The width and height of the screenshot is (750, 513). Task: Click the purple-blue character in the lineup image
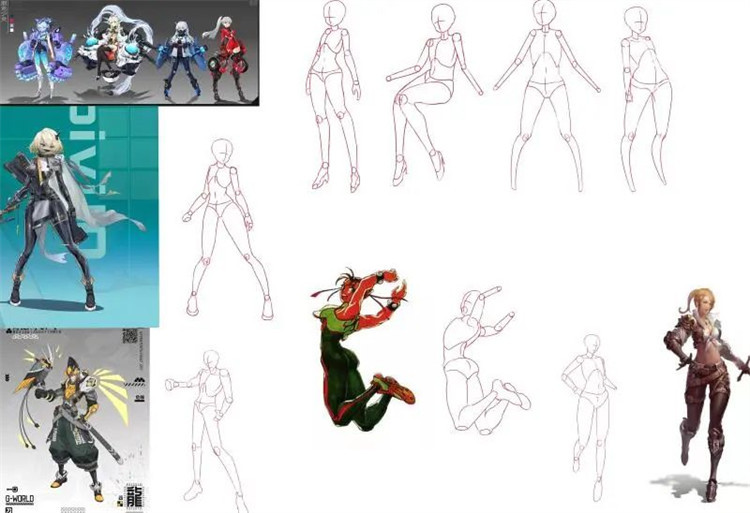(x=45, y=58)
